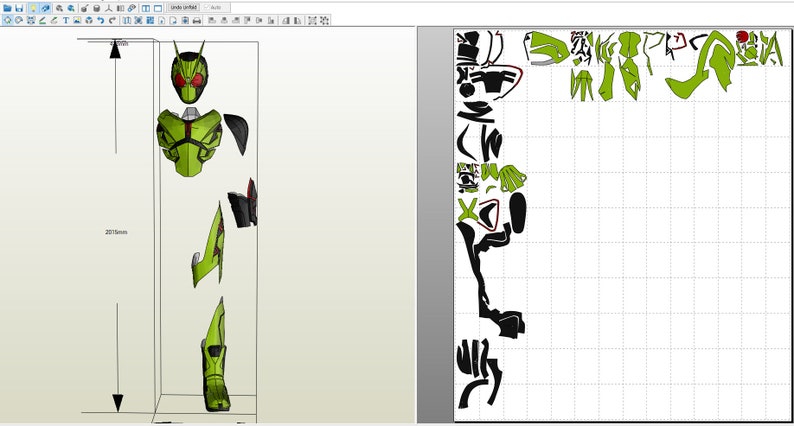
Task: Switch to the split two-pane view layout
Action: [x=146, y=8]
